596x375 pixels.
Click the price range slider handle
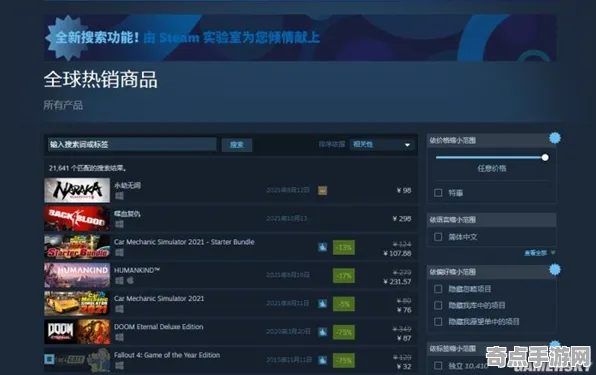click(x=545, y=157)
